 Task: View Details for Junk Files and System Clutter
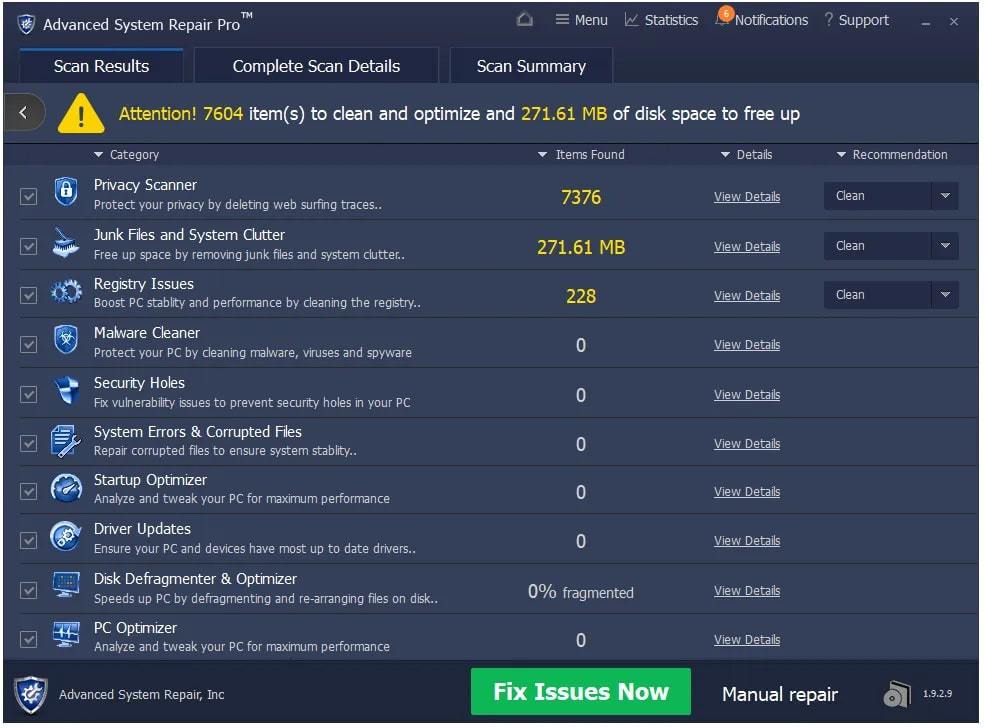[747, 247]
